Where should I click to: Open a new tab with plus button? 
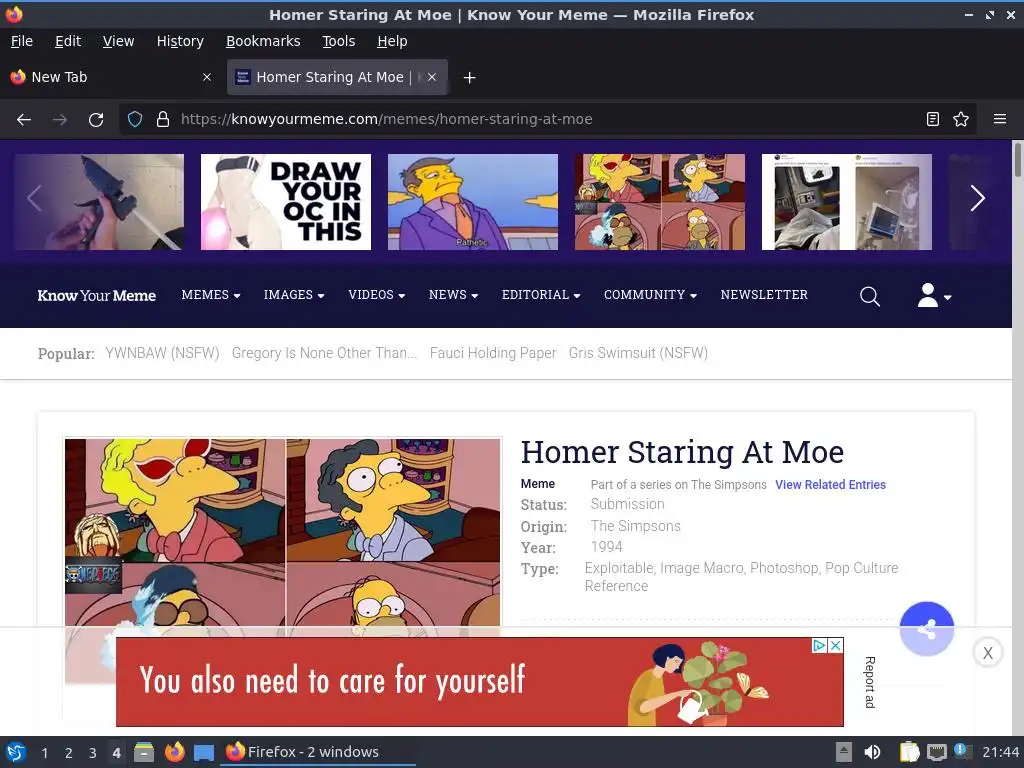click(x=469, y=78)
